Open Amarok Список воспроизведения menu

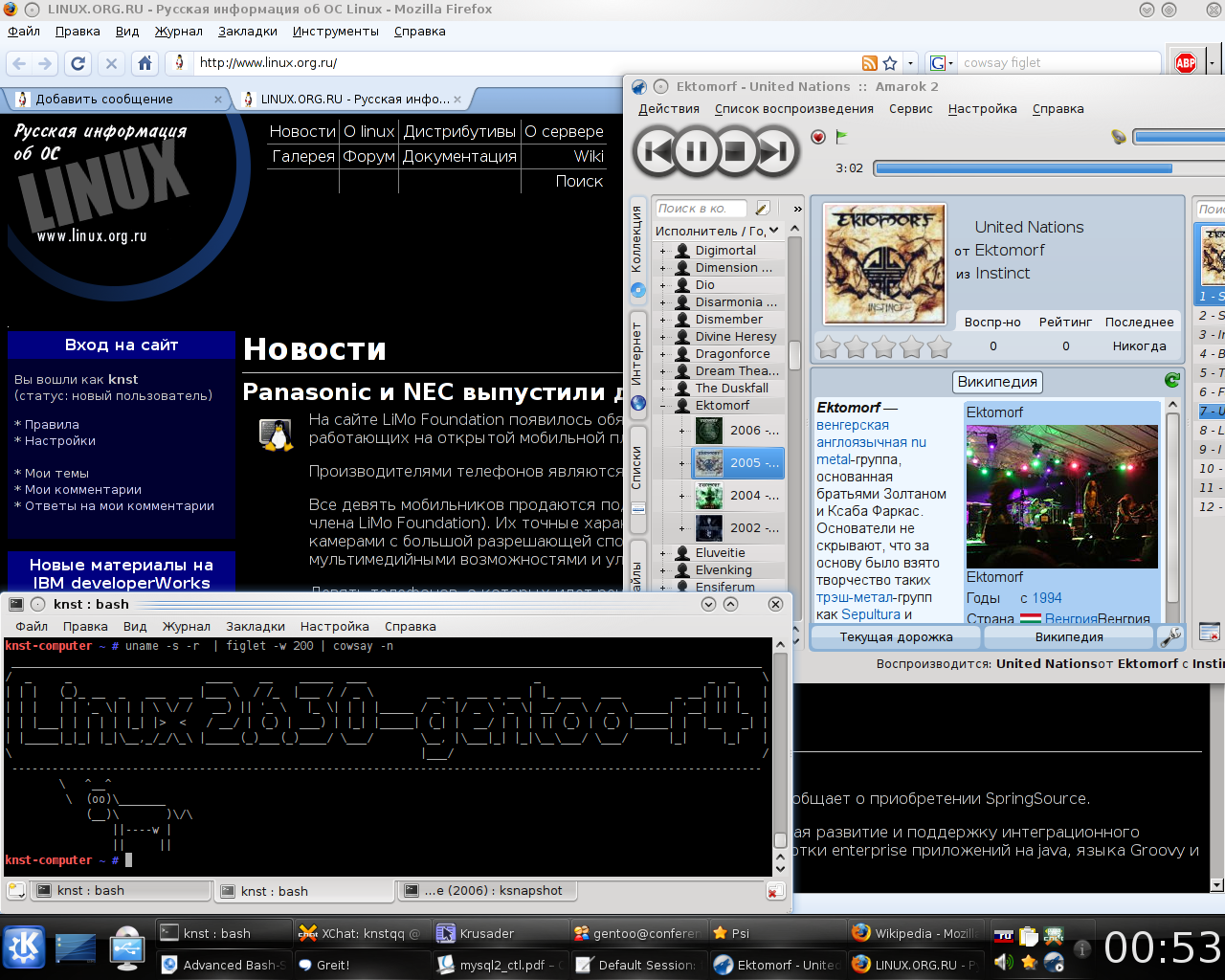[794, 109]
